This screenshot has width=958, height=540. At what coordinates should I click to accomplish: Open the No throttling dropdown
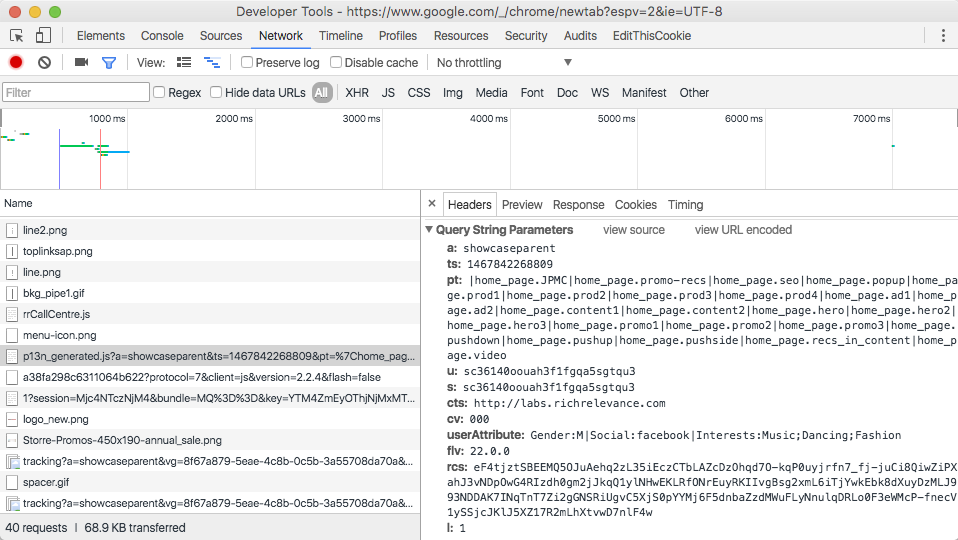(505, 62)
